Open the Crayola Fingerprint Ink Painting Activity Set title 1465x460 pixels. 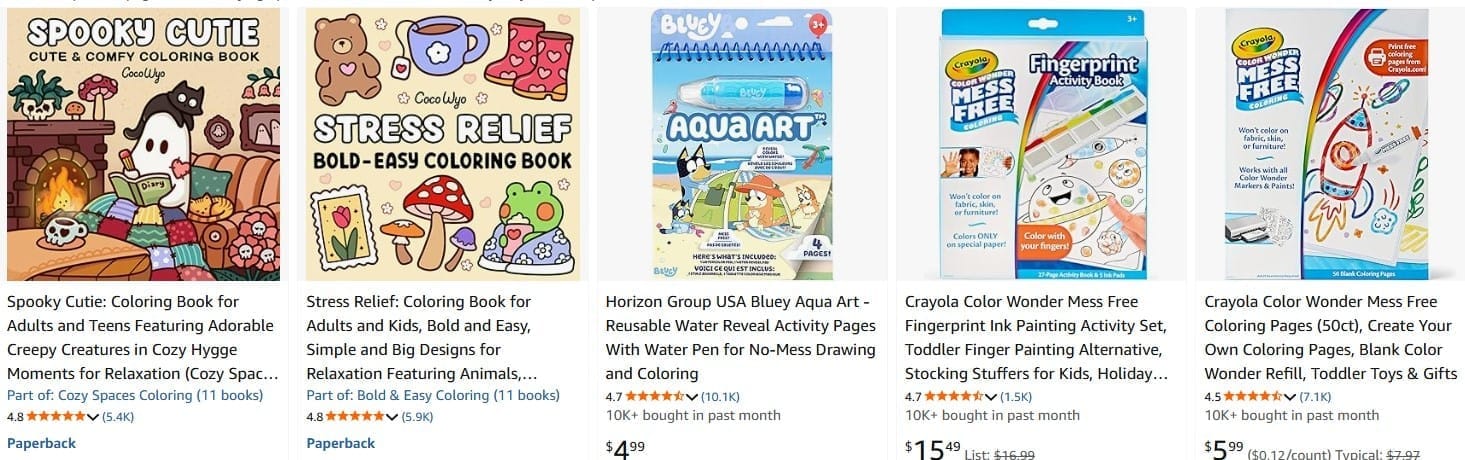[x=1036, y=338]
